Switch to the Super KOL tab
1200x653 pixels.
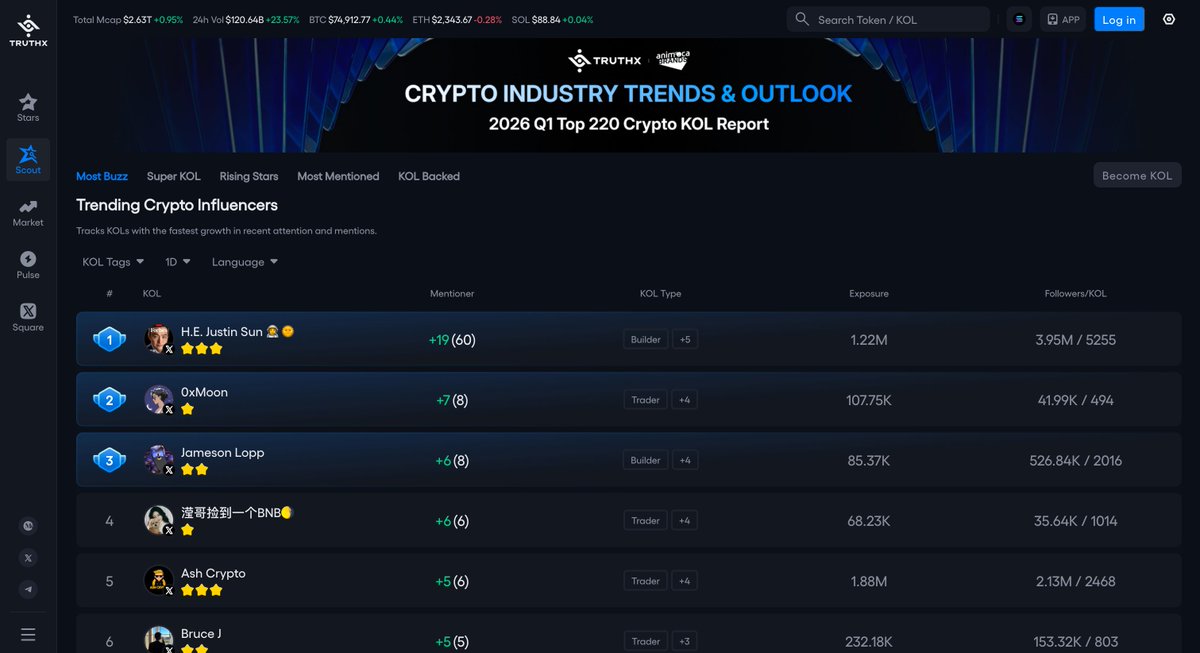tap(174, 176)
